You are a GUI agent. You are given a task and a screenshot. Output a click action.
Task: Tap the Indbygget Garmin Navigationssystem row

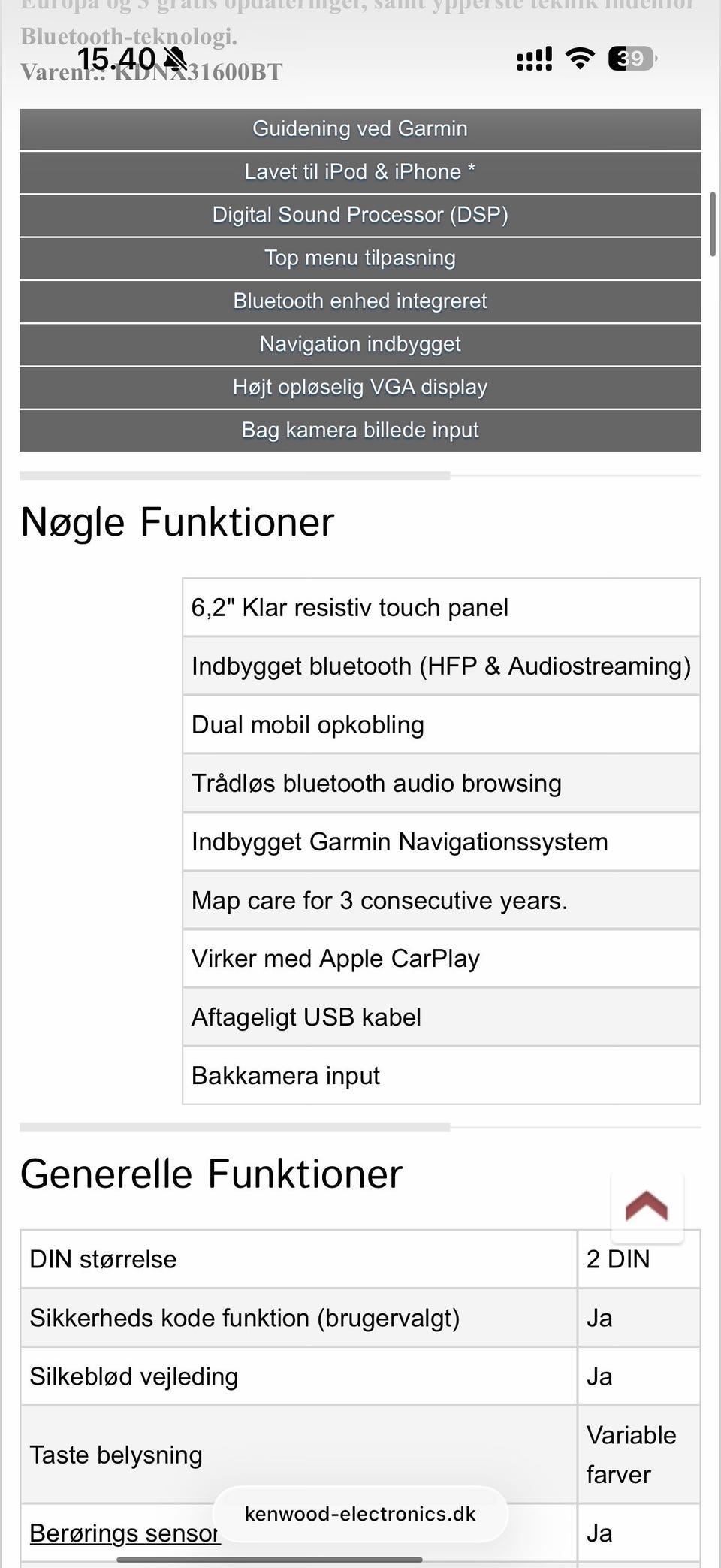click(442, 841)
